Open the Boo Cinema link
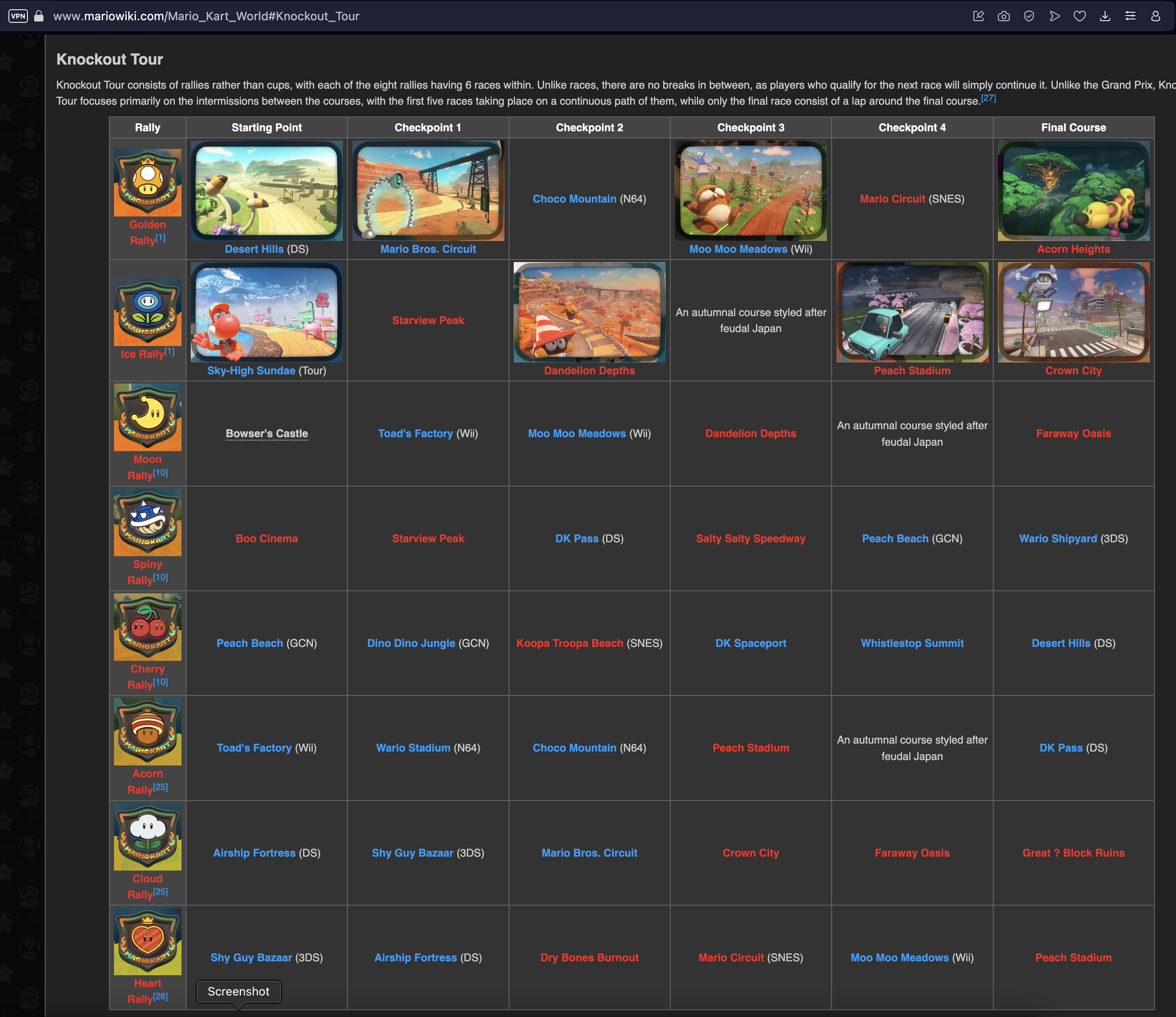 click(x=267, y=538)
